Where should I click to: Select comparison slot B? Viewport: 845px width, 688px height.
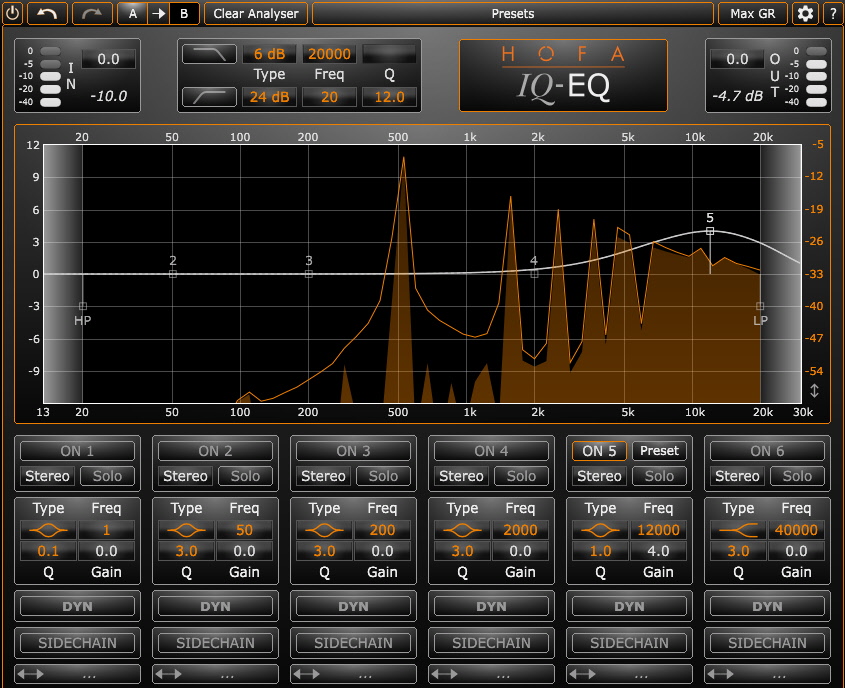click(184, 13)
